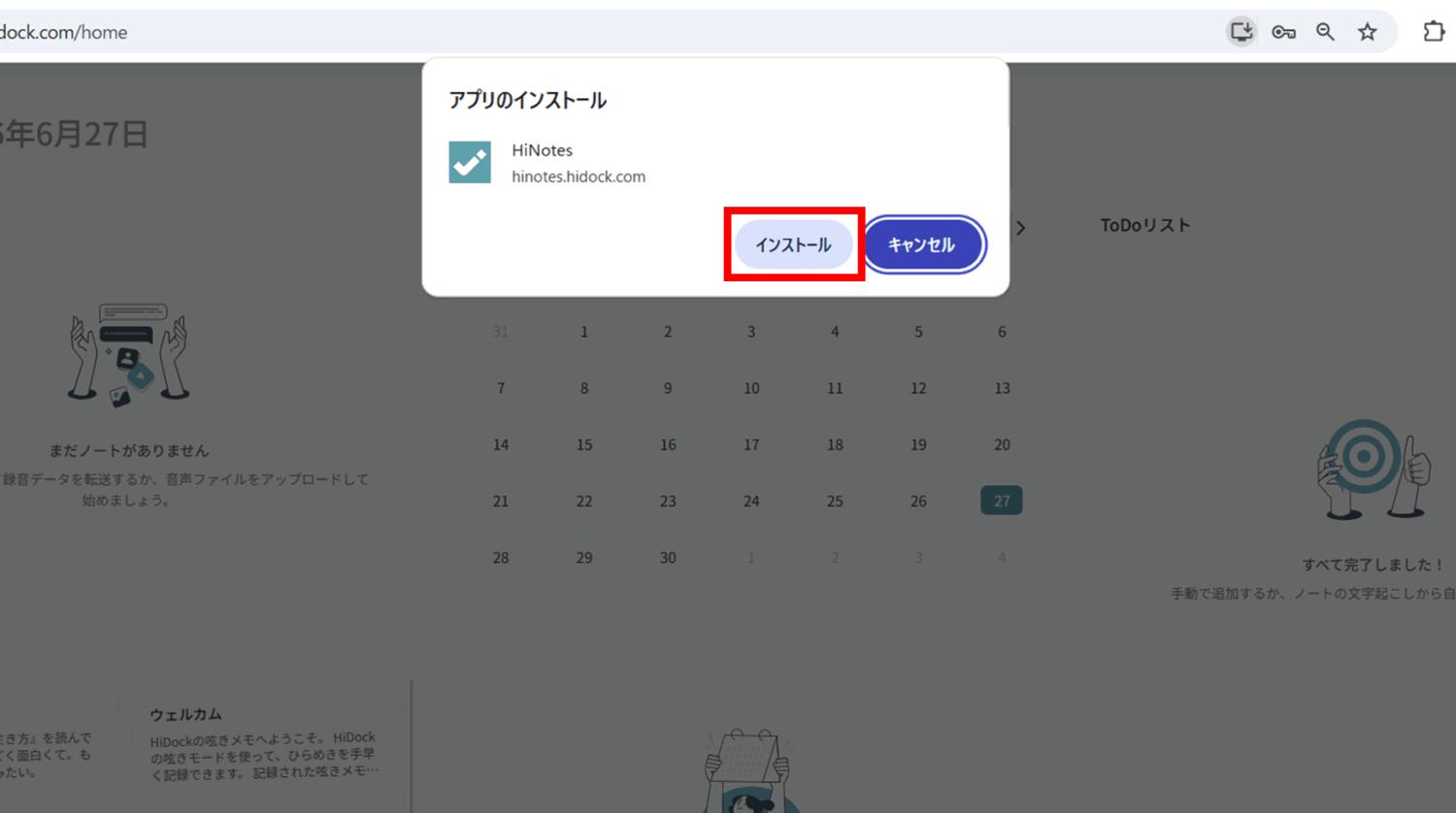Image resolution: width=1456 pixels, height=813 pixels.
Task: Click the インストール button in the dialog
Action: (794, 244)
